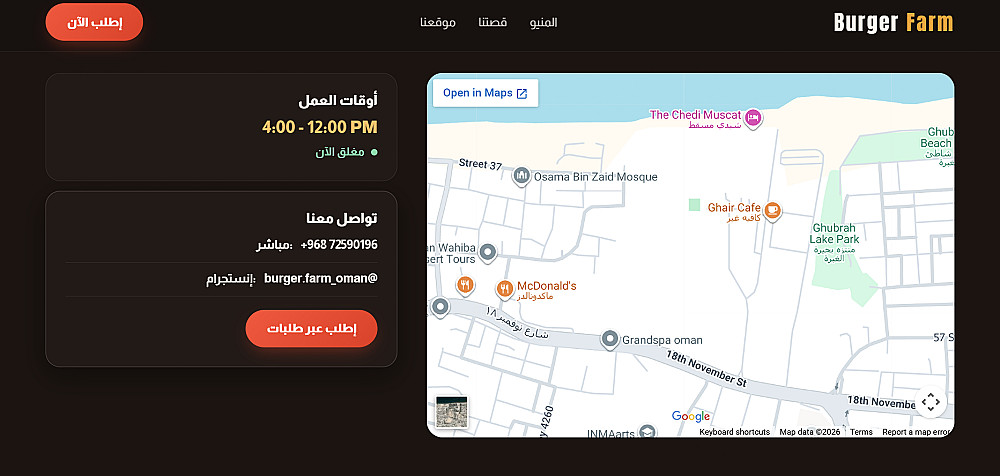
Task: Select the Osama Bin Zaid Mosque marker
Action: [x=522, y=175]
